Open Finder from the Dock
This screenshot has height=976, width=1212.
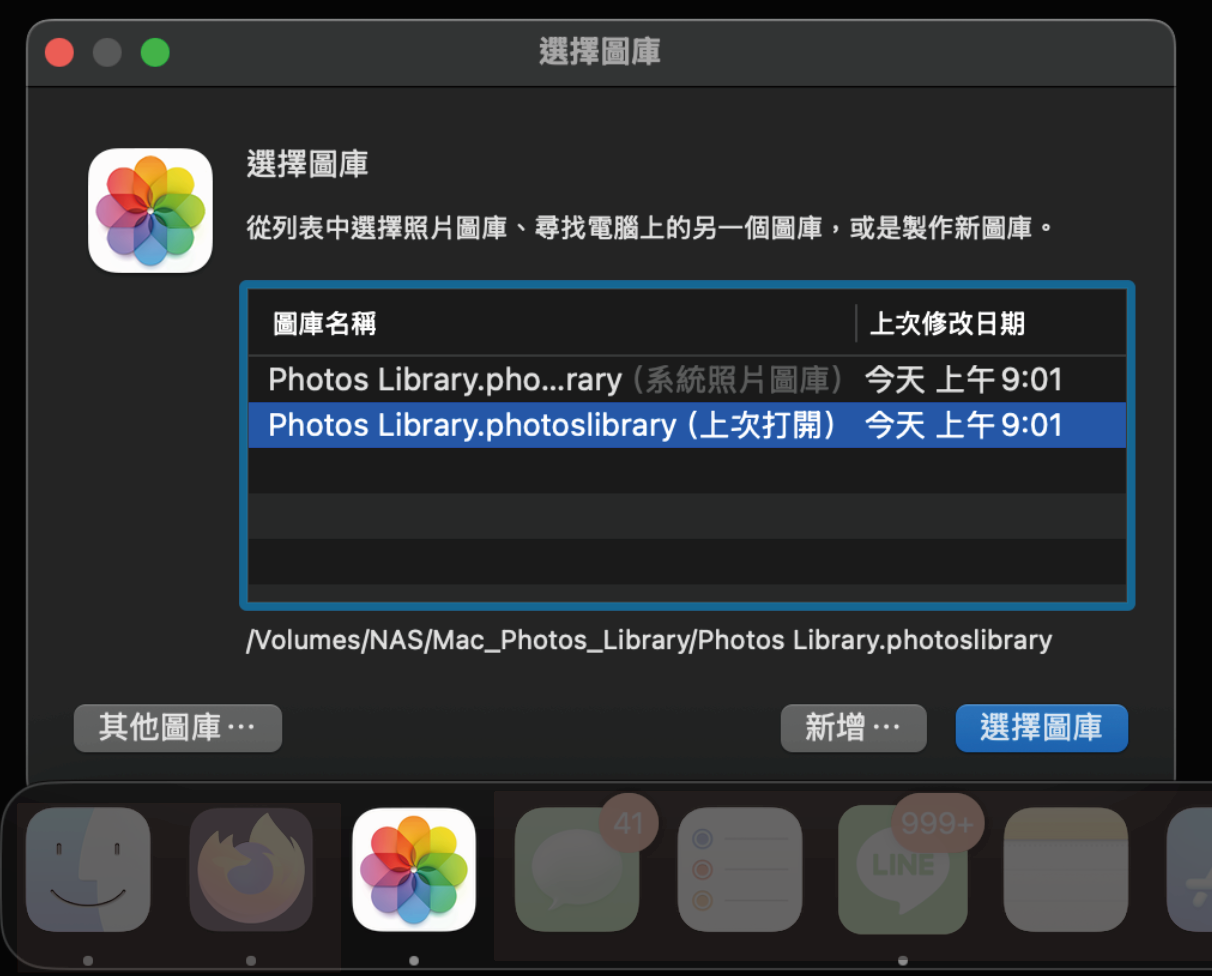click(88, 870)
